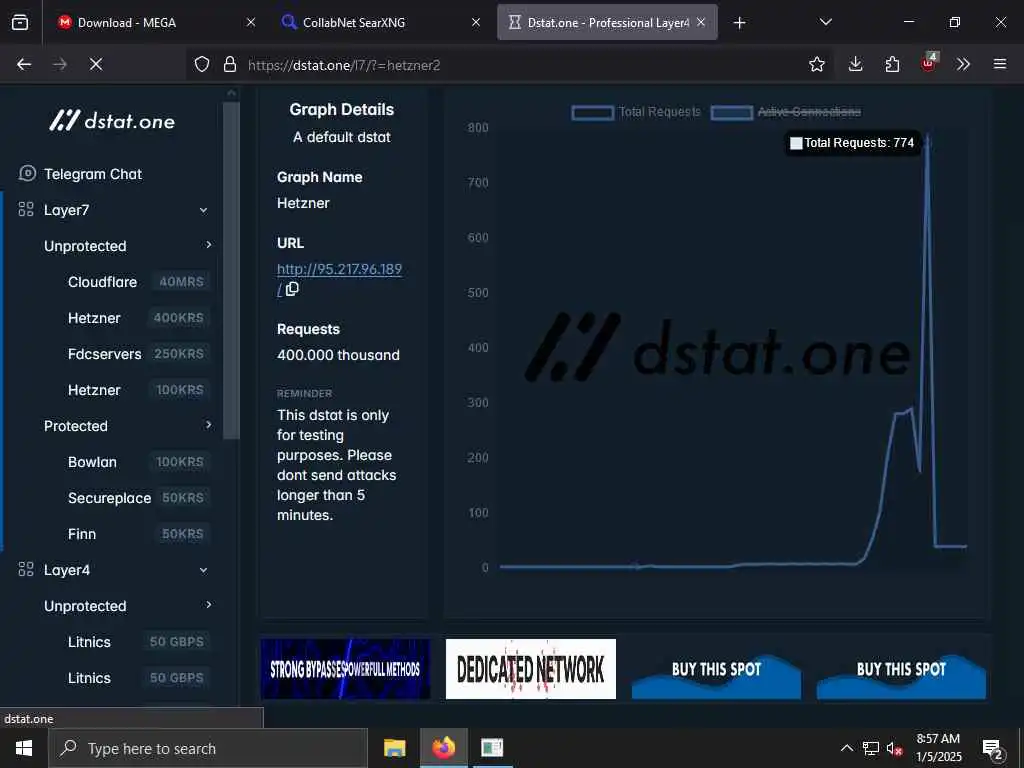Open Firefox View icon
The width and height of the screenshot is (1024, 768).
coord(20,23)
